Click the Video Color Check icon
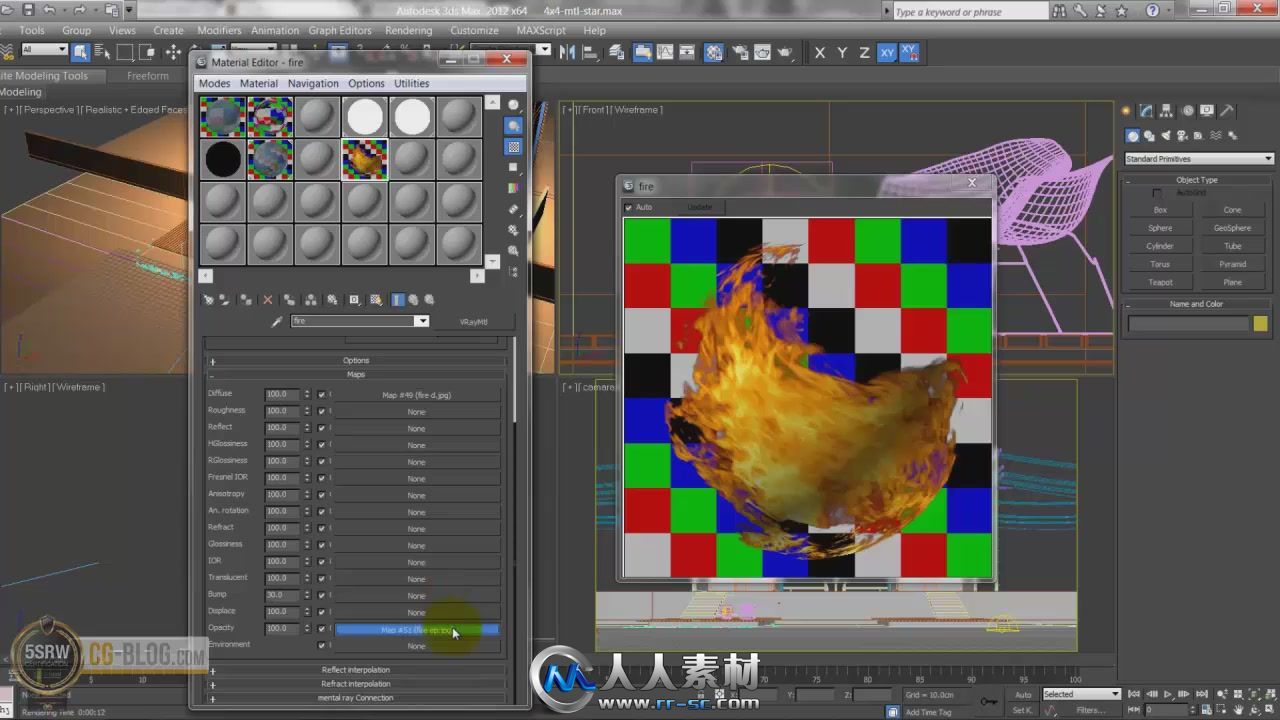The width and height of the screenshot is (1280, 720). 514,188
